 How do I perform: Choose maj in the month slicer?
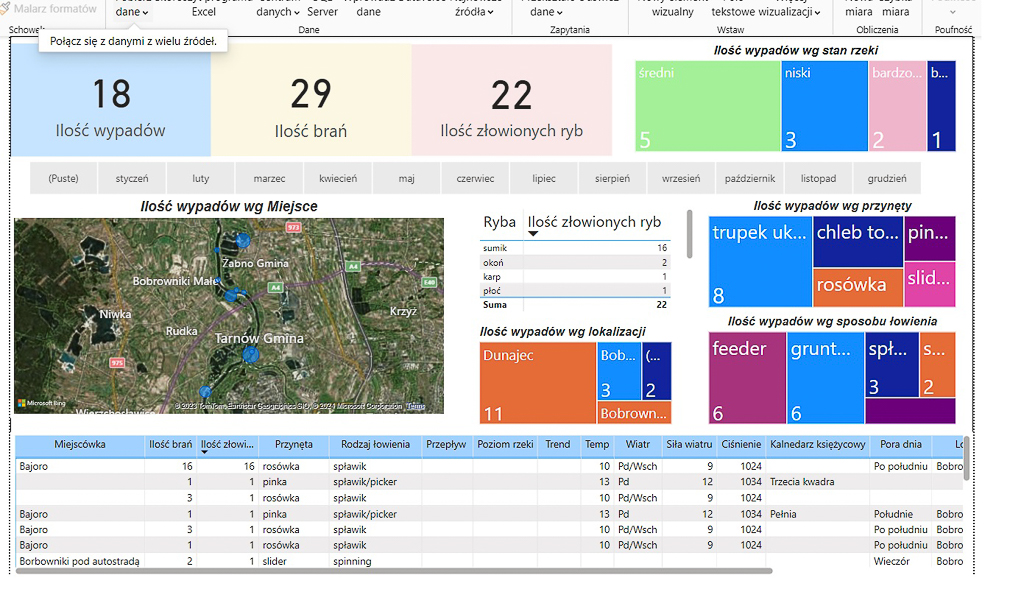[406, 178]
